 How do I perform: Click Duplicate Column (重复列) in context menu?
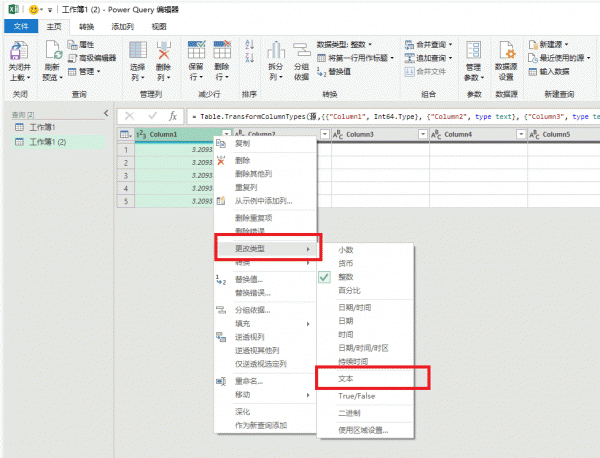pos(246,187)
